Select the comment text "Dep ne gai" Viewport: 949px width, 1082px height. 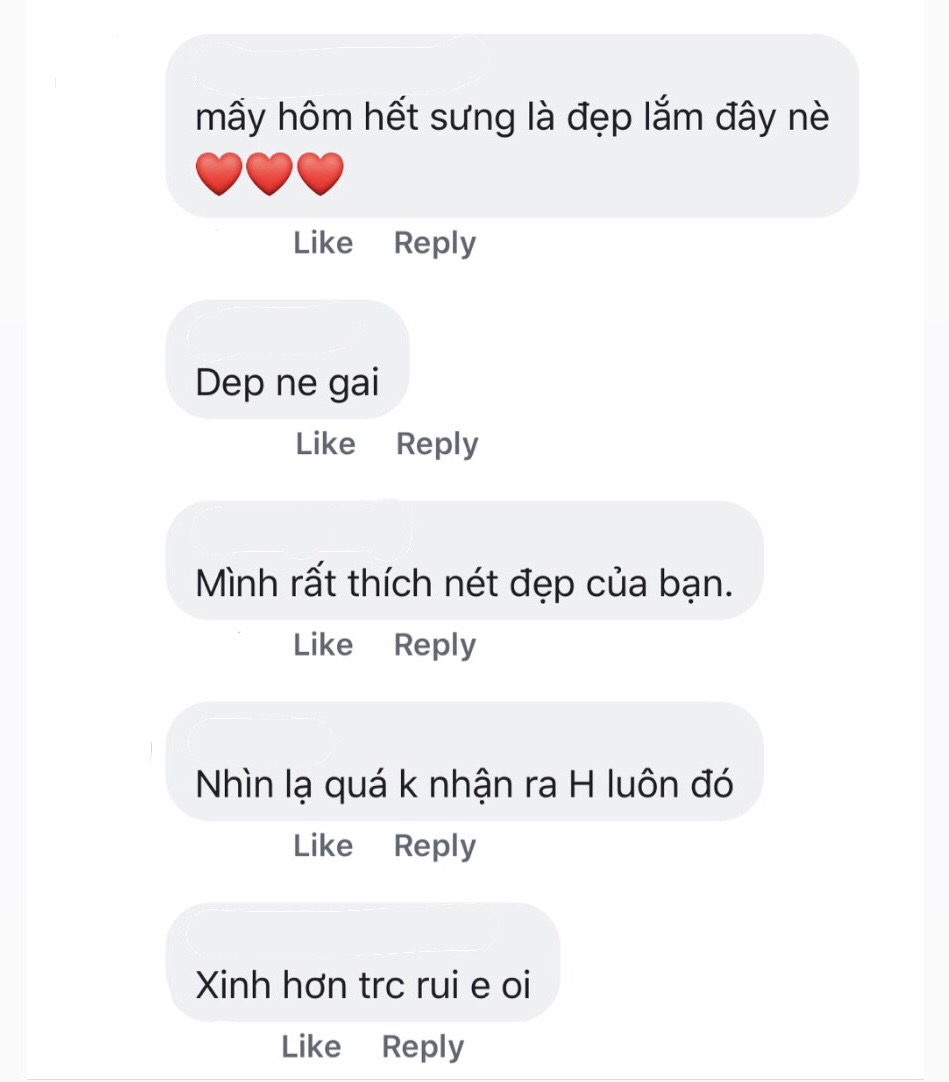(x=287, y=383)
